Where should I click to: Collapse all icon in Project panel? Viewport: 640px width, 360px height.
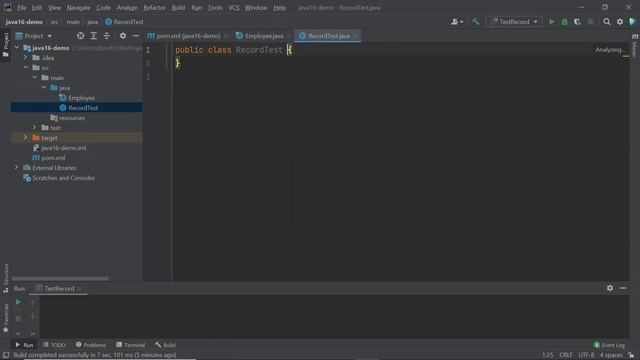coord(107,36)
